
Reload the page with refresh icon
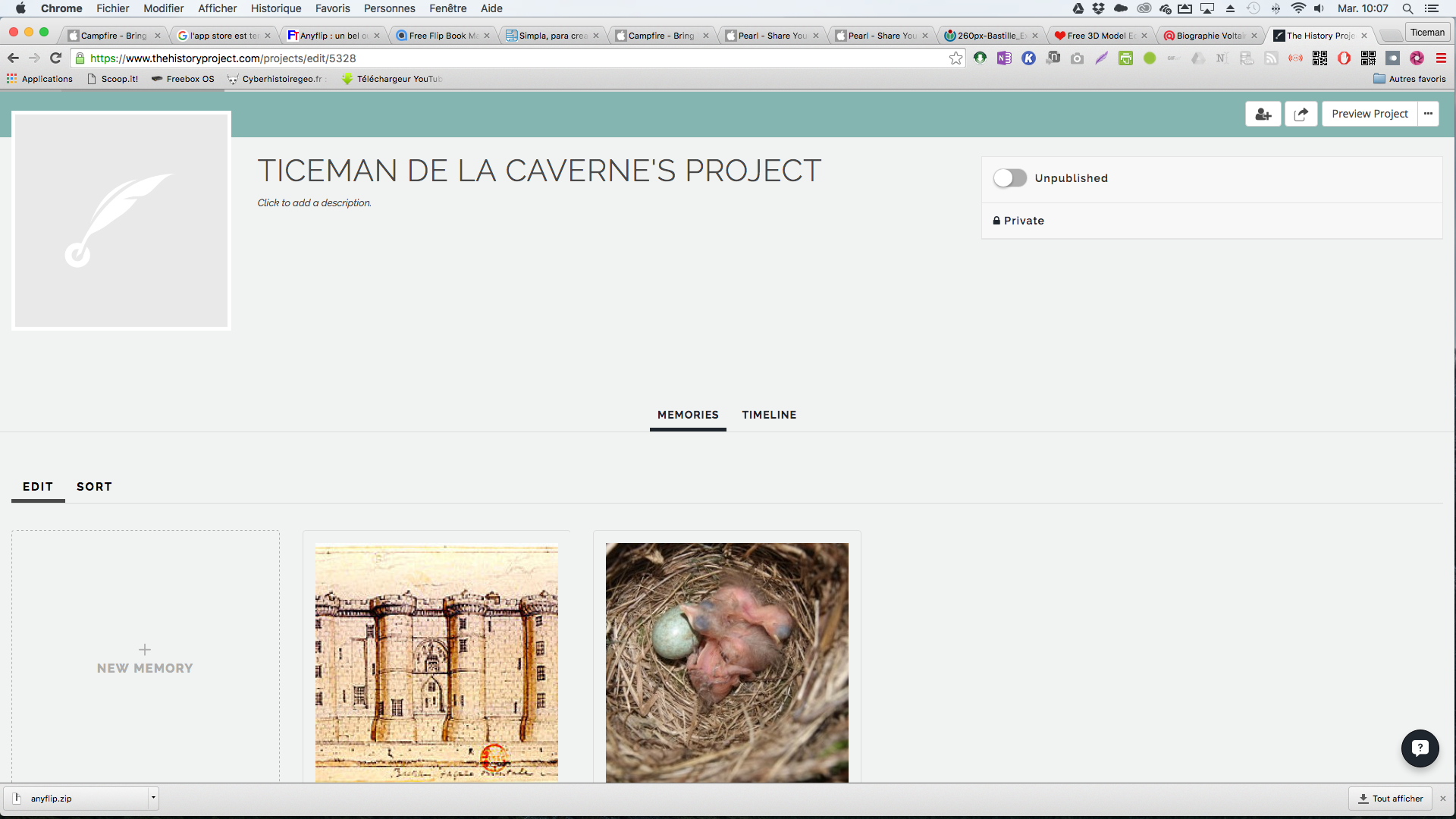point(55,58)
